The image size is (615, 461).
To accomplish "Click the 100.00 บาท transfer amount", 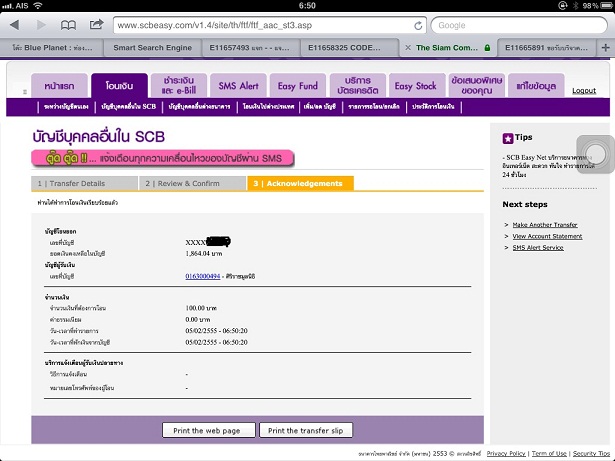I will pyautogui.click(x=201, y=308).
